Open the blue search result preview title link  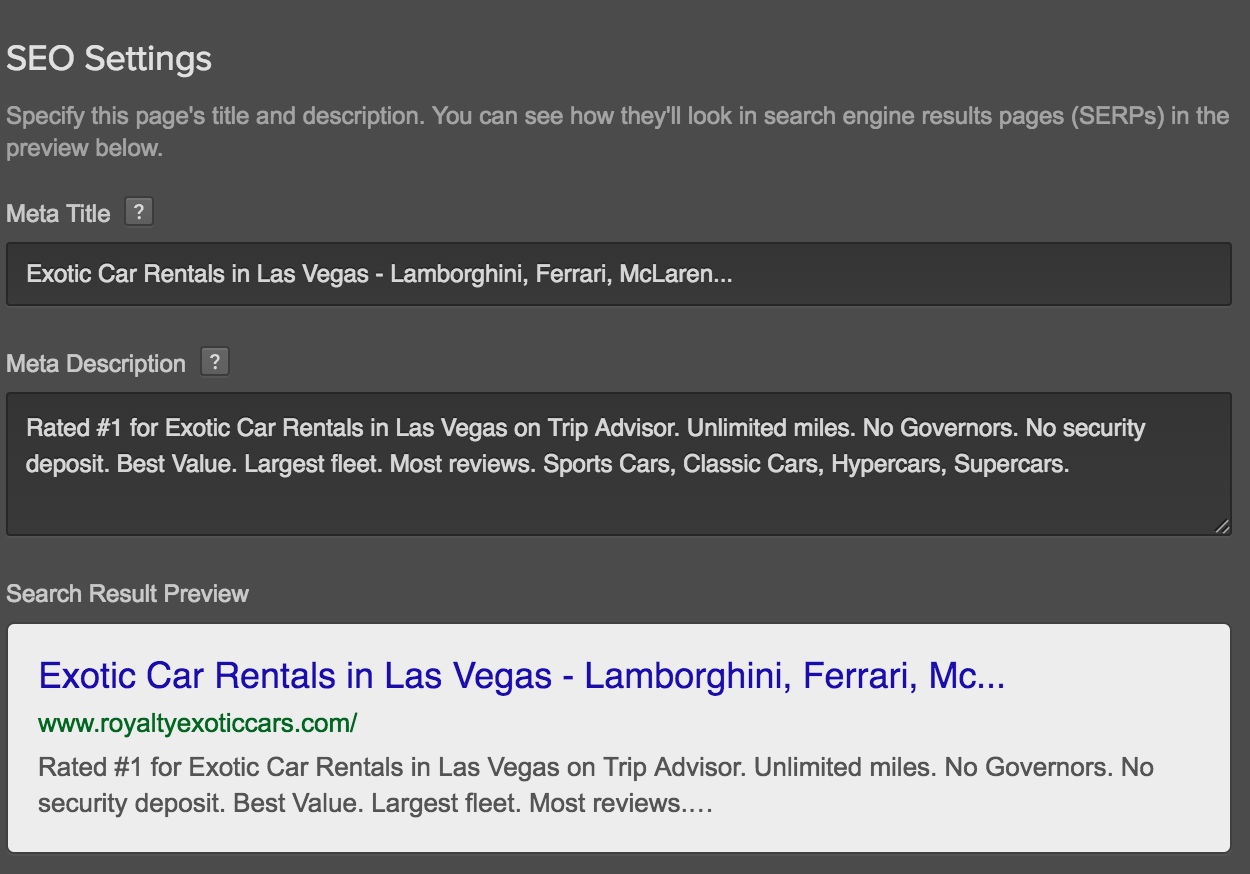[521, 677]
